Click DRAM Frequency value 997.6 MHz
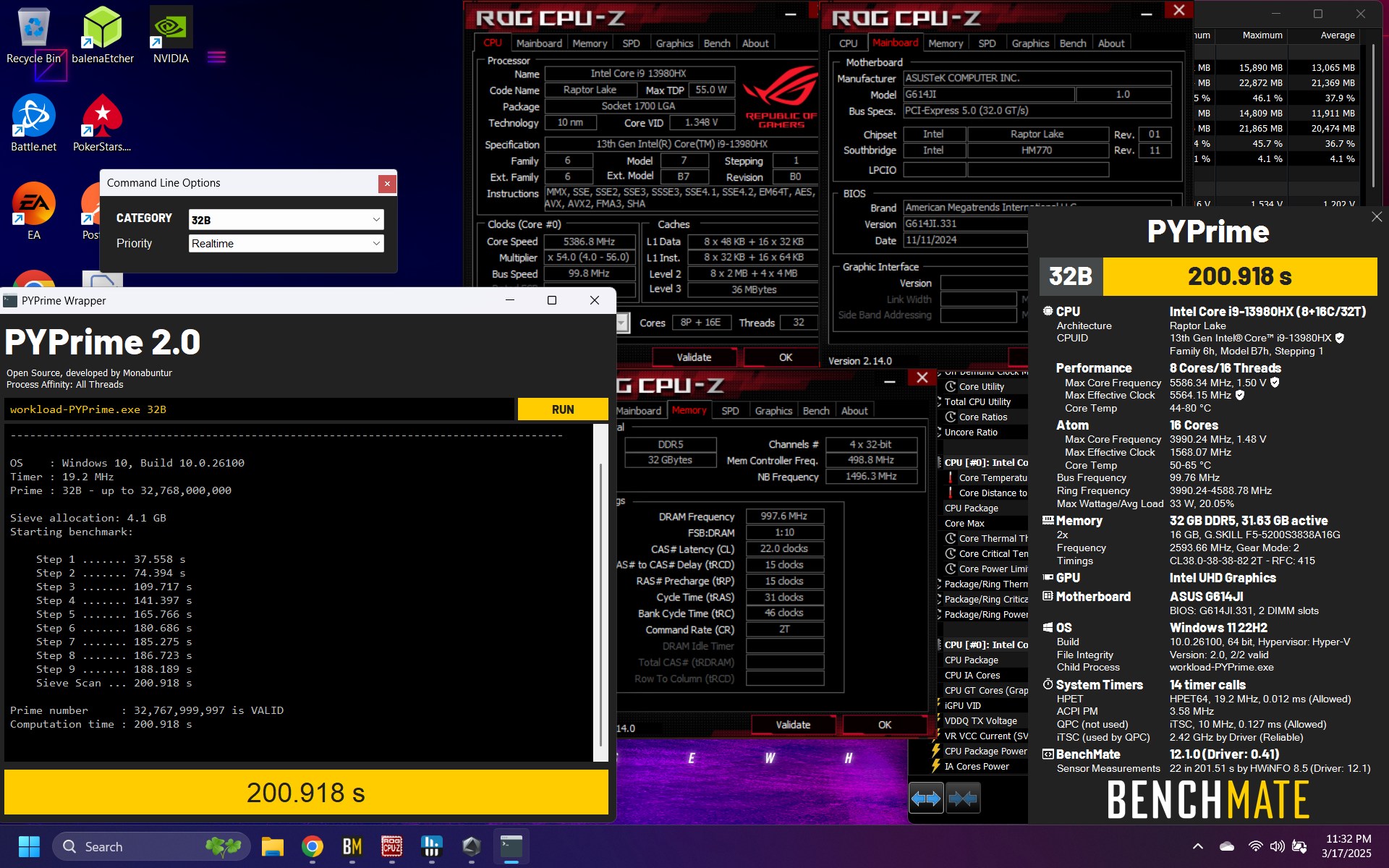 coord(784,516)
